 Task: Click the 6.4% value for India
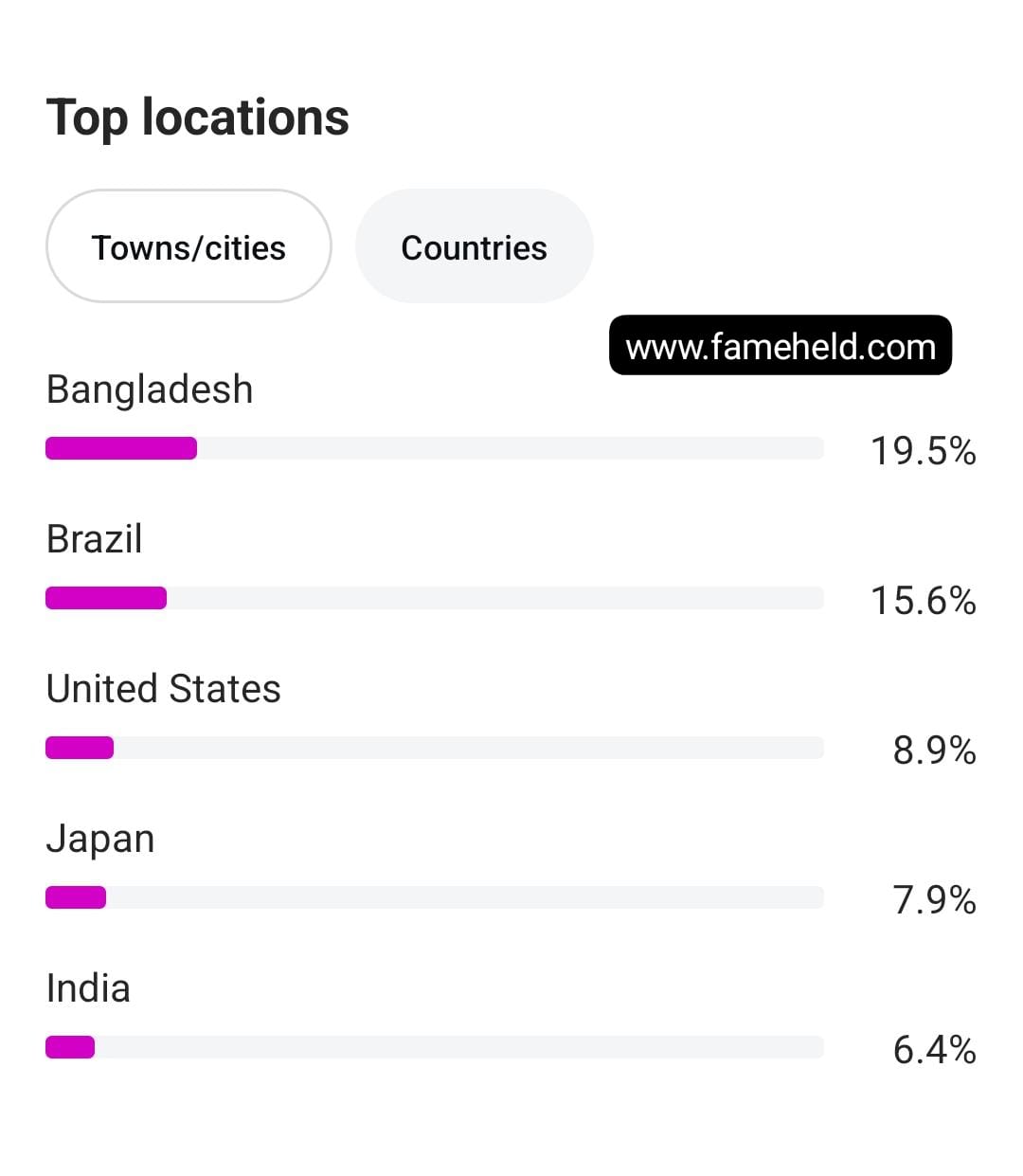pos(935,1050)
